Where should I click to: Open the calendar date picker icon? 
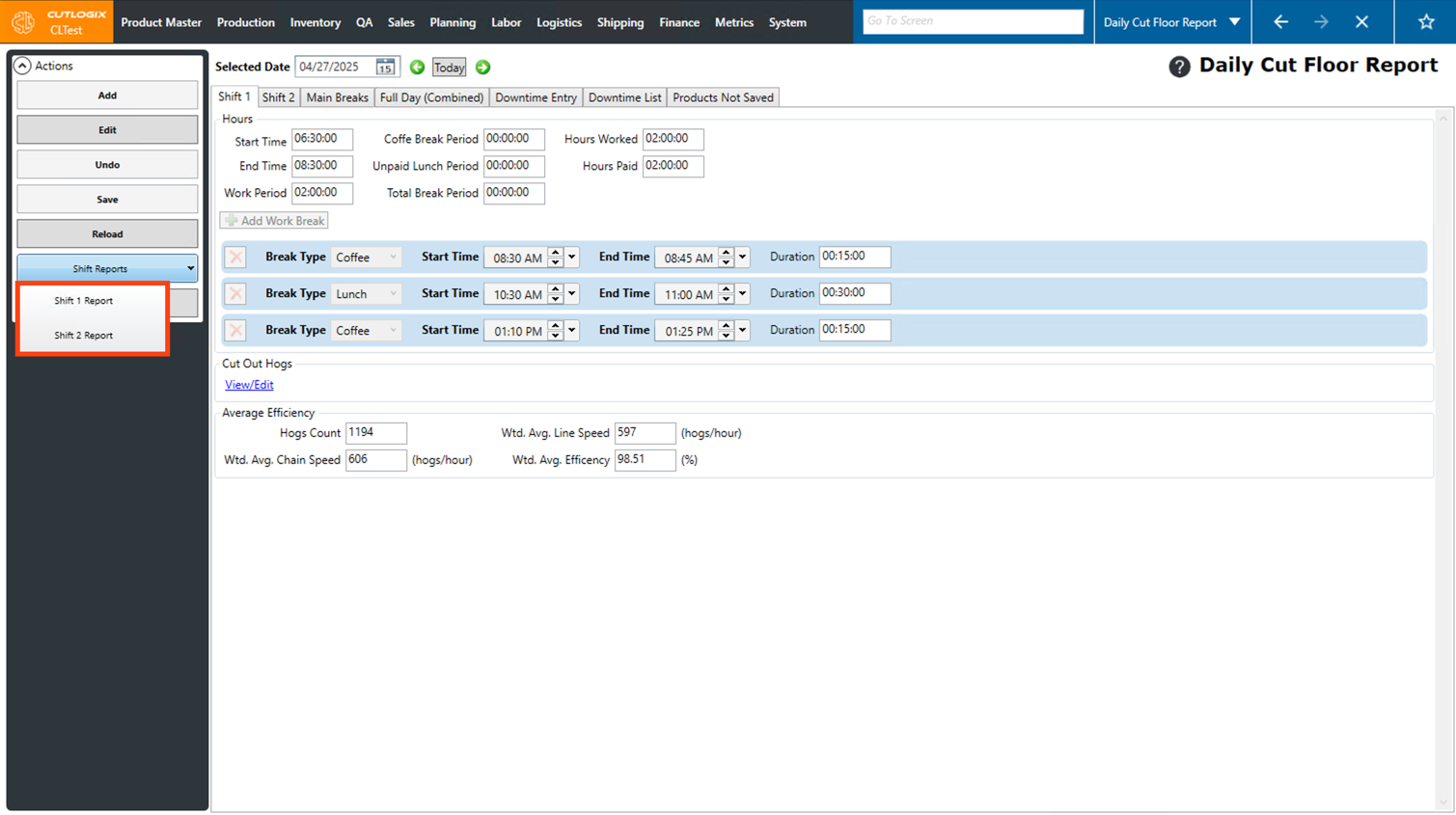point(385,68)
